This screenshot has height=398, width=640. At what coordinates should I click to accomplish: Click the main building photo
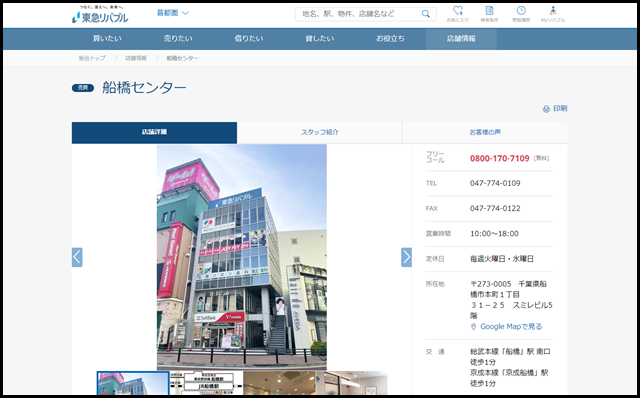click(x=242, y=257)
